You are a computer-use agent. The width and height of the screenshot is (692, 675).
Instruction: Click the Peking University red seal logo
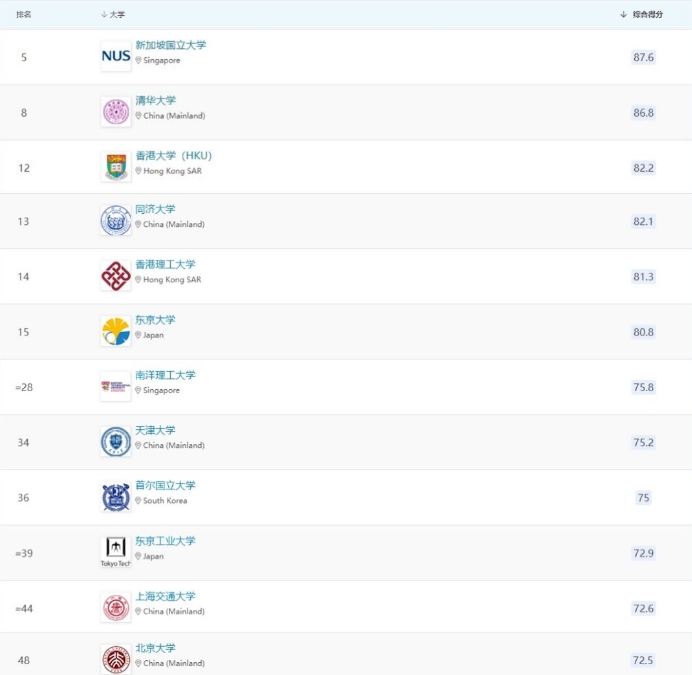coord(116,659)
